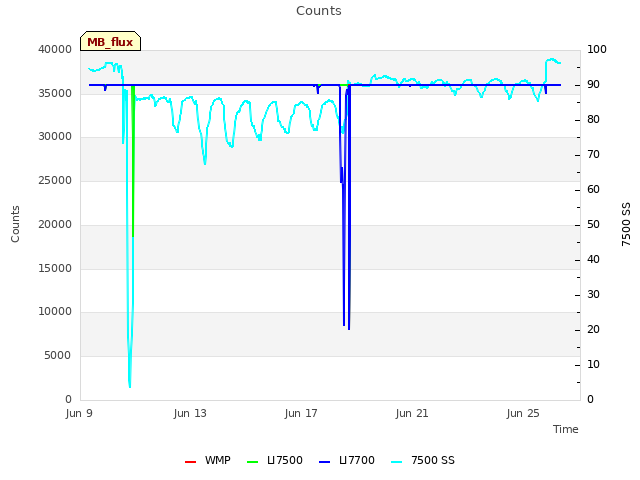Click the 40000 left axis value
The width and height of the screenshot is (640, 480).
pyautogui.click(x=55, y=49)
